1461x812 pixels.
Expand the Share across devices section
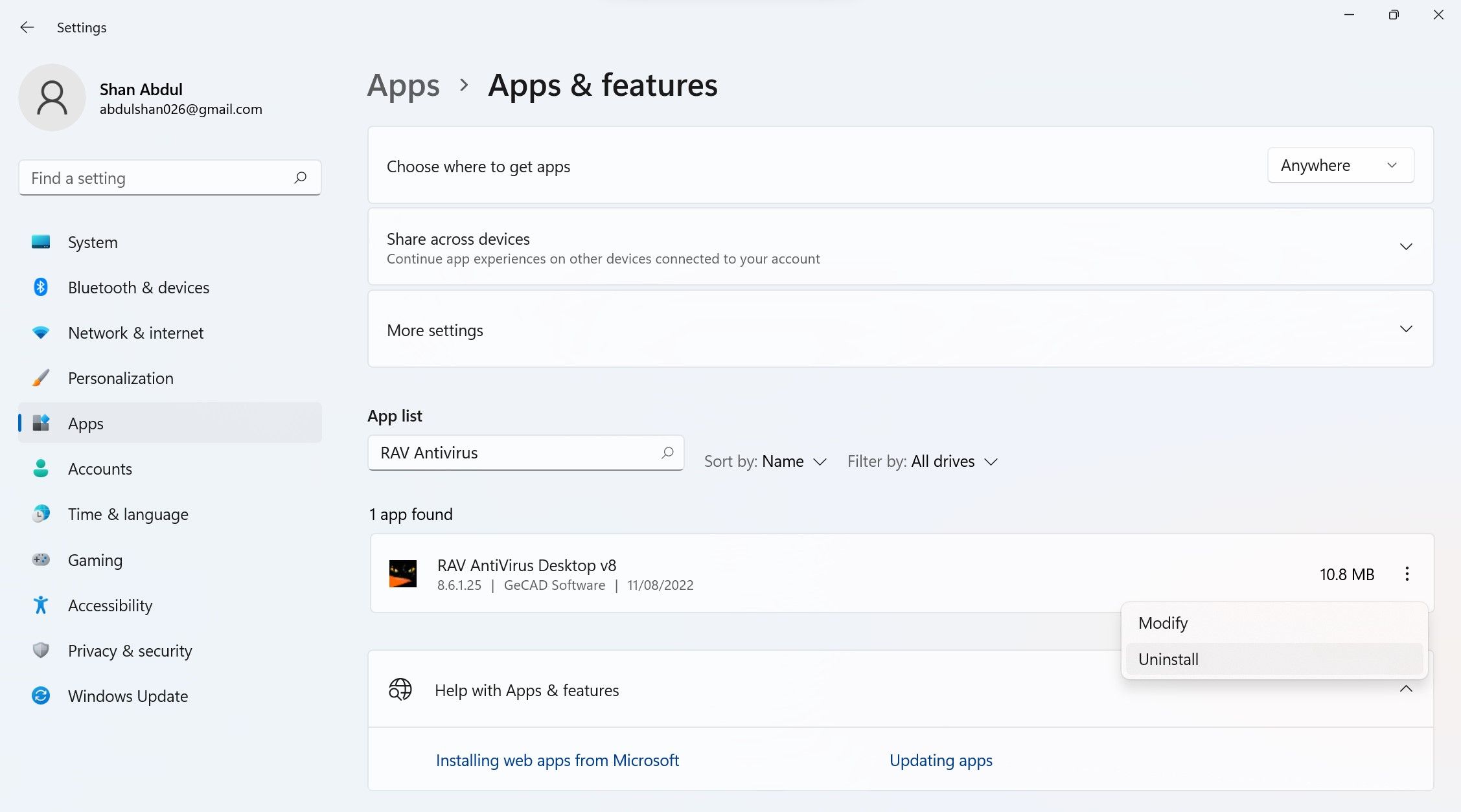point(1407,247)
